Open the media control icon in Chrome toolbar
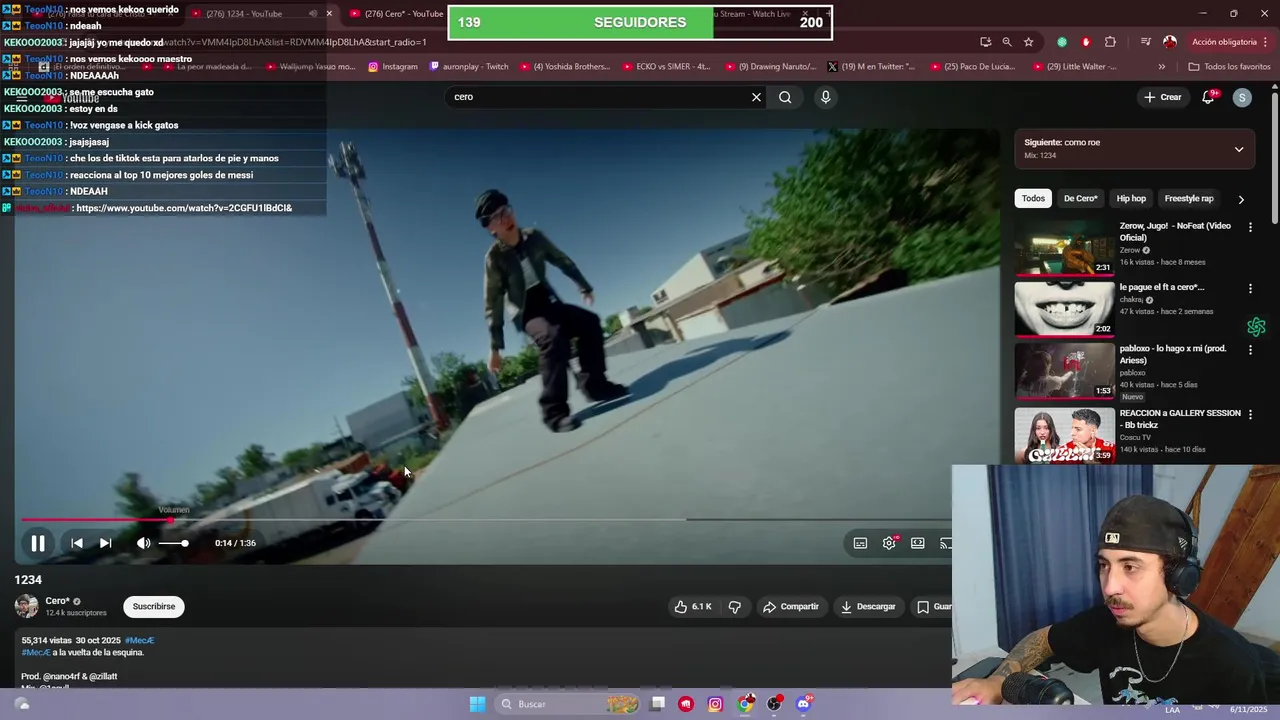This screenshot has width=1280, height=720. point(1145,42)
